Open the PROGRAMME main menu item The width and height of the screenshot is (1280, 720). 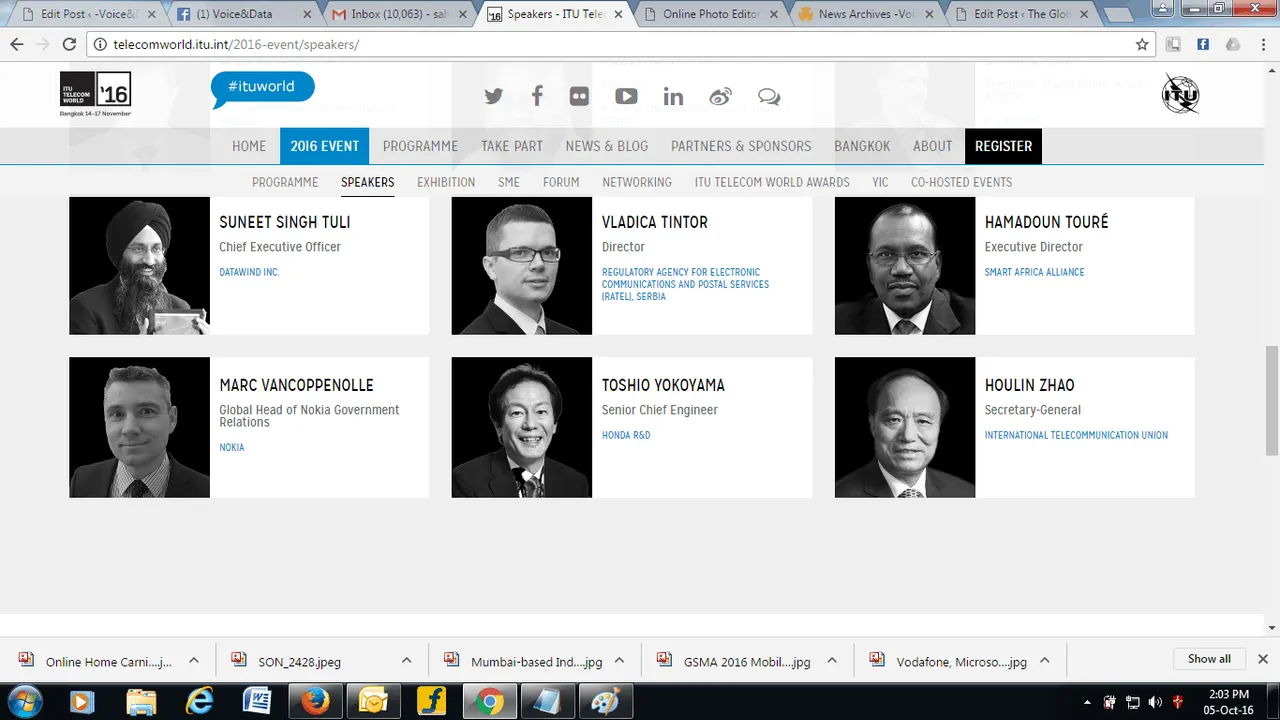(420, 146)
